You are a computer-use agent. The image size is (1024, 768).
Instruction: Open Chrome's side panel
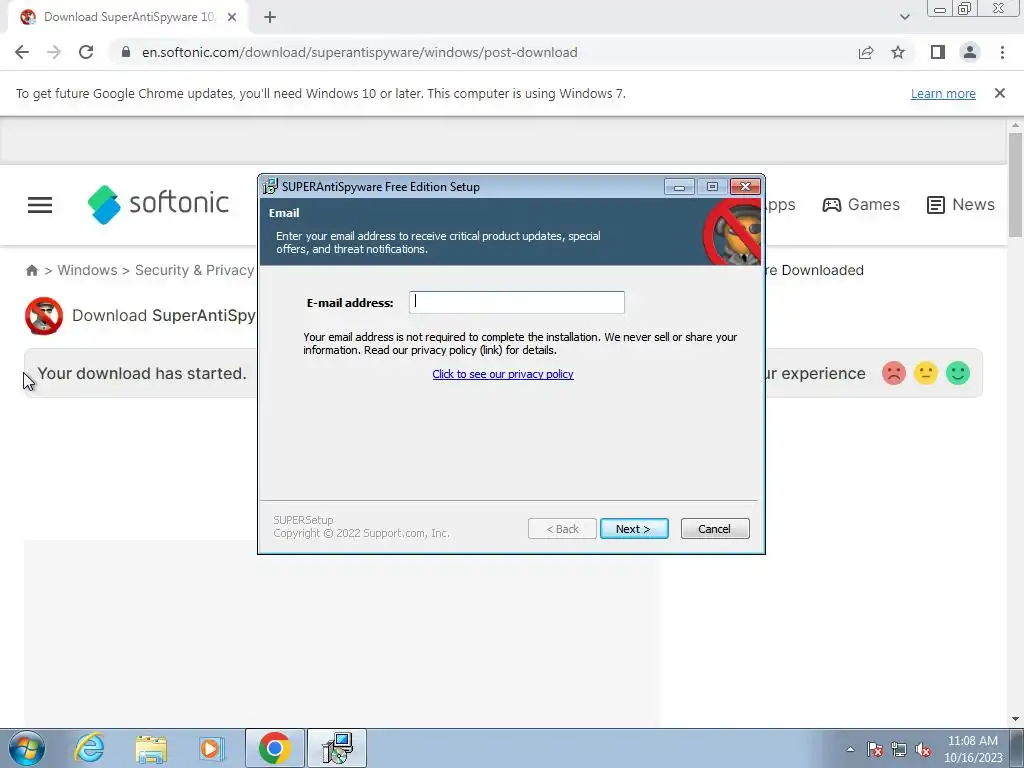click(x=938, y=52)
